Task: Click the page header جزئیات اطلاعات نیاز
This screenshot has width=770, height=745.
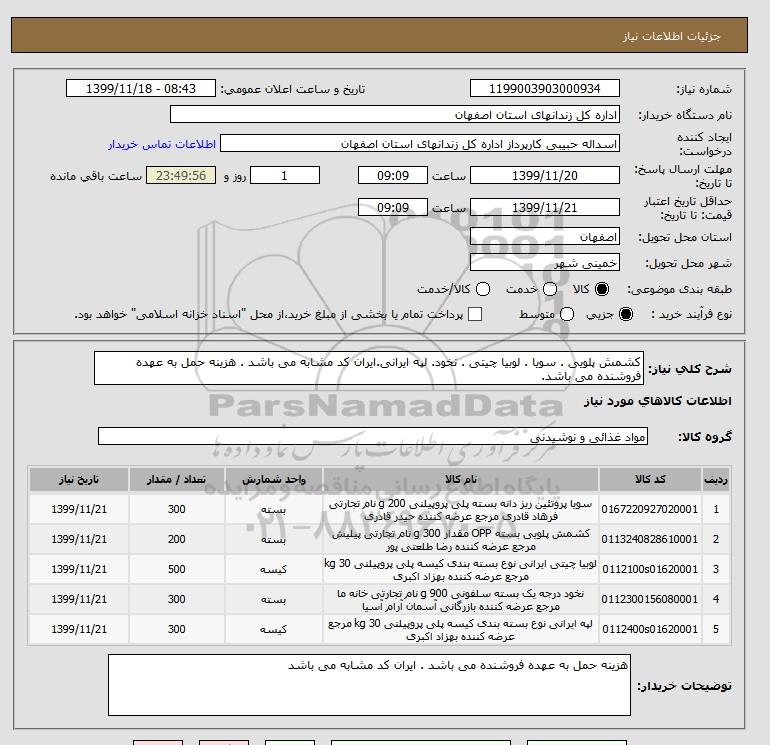Action: click(x=671, y=36)
